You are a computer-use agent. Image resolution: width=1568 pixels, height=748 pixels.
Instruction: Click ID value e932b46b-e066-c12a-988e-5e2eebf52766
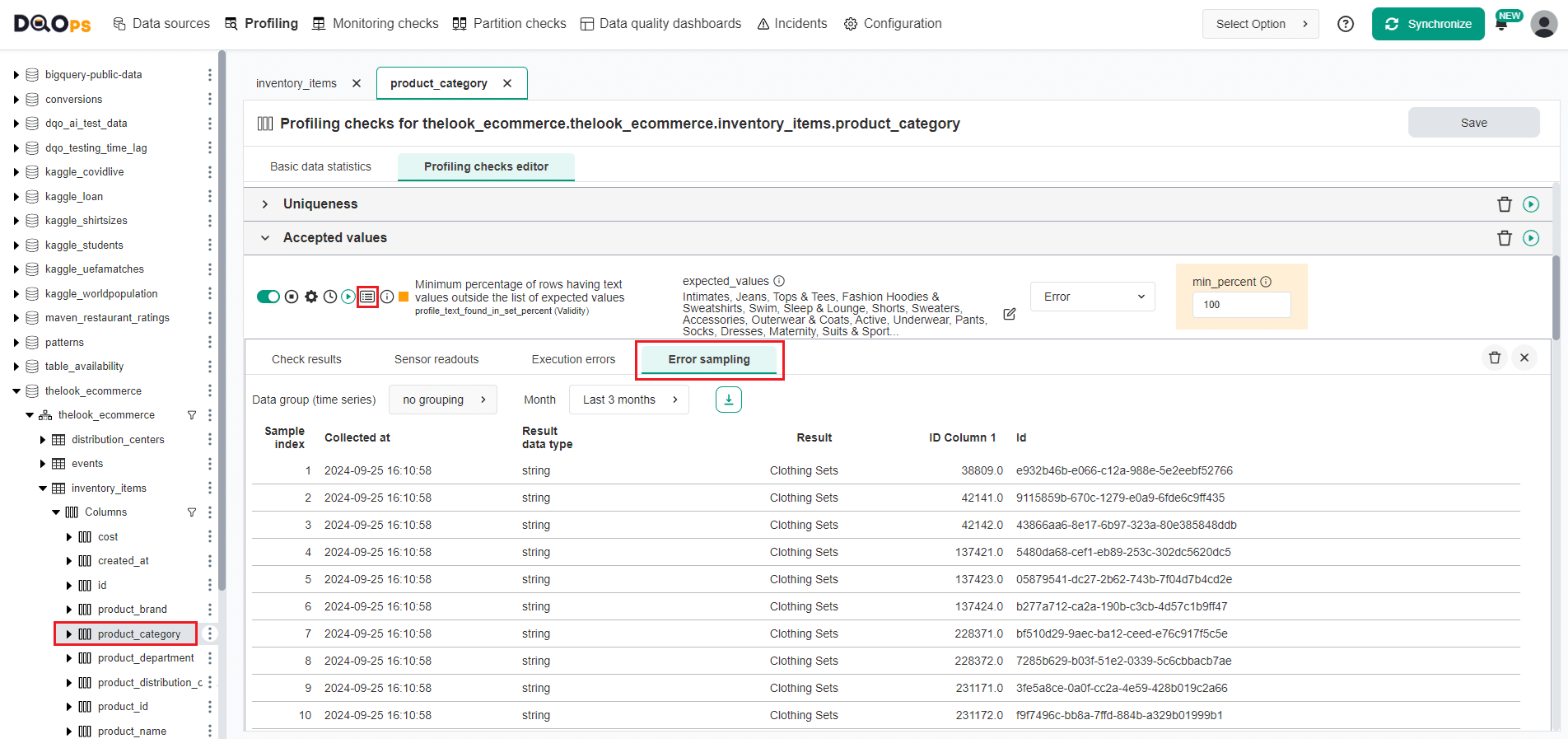pyautogui.click(x=1124, y=471)
